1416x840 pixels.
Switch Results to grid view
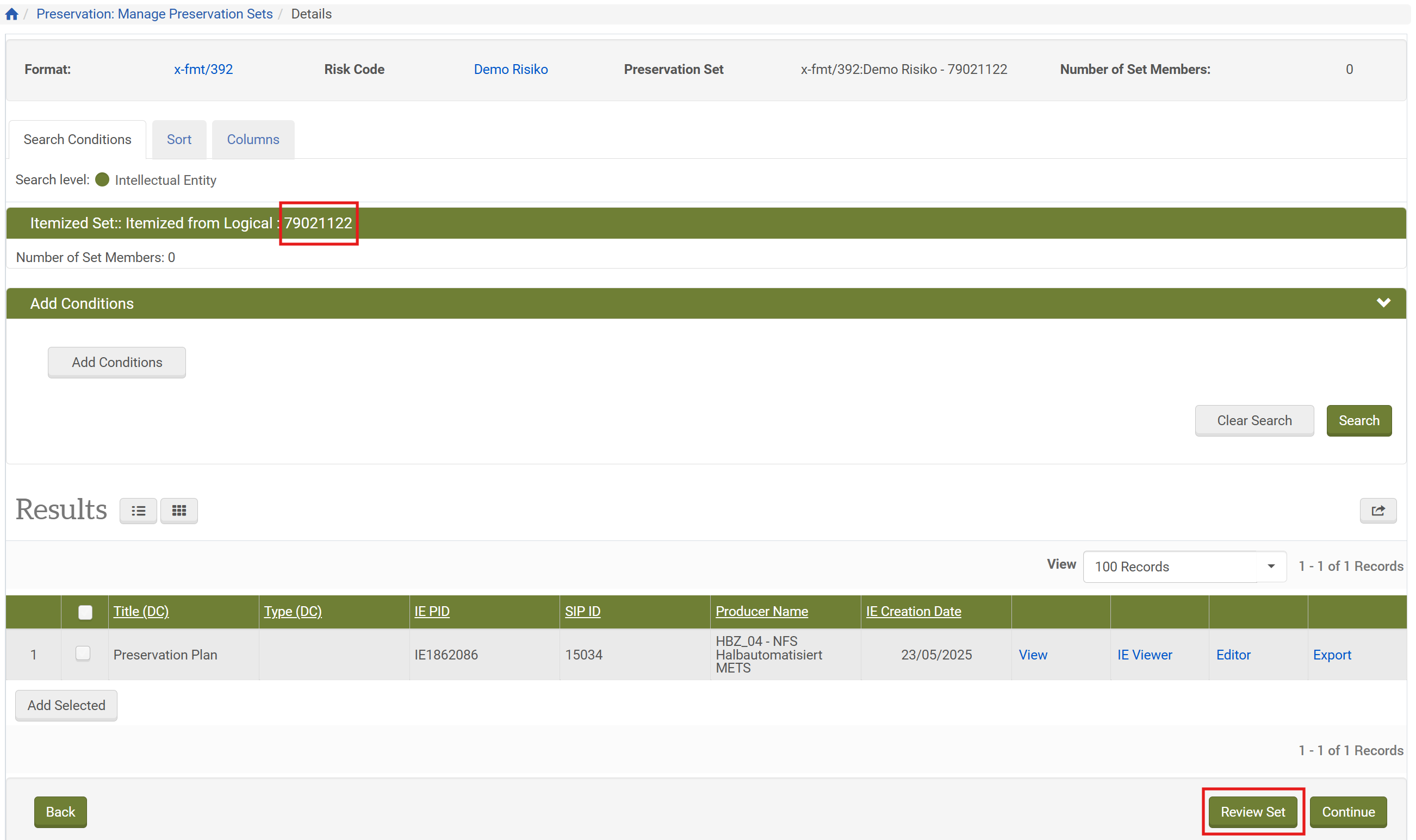[x=179, y=511]
